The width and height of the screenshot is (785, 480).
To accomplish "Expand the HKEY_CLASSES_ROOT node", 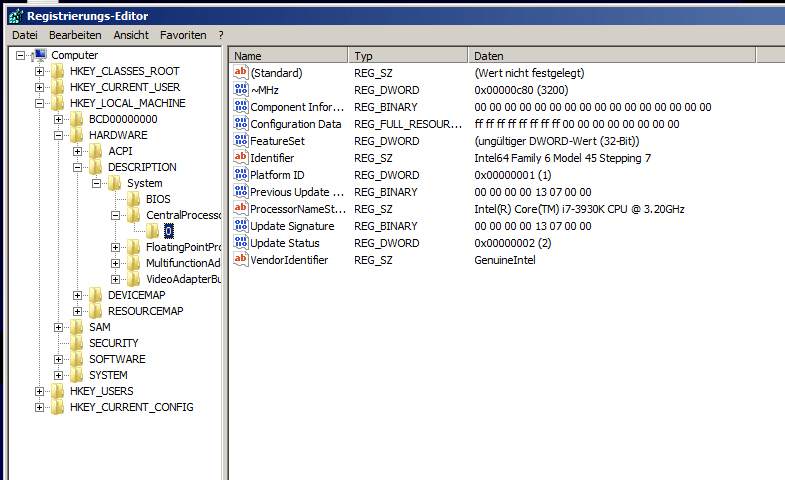I will click(x=40, y=71).
